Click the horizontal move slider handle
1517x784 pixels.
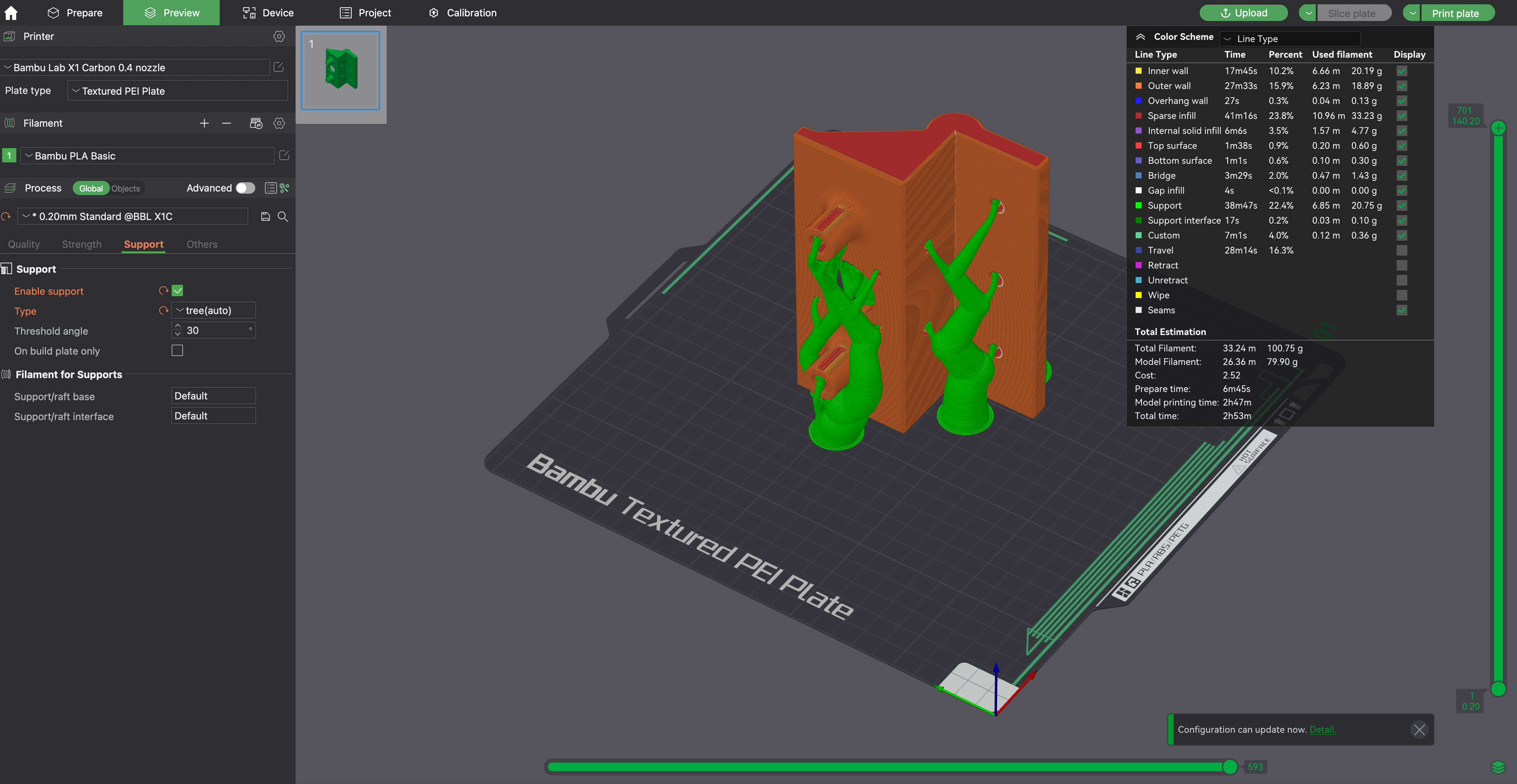coord(1230,766)
